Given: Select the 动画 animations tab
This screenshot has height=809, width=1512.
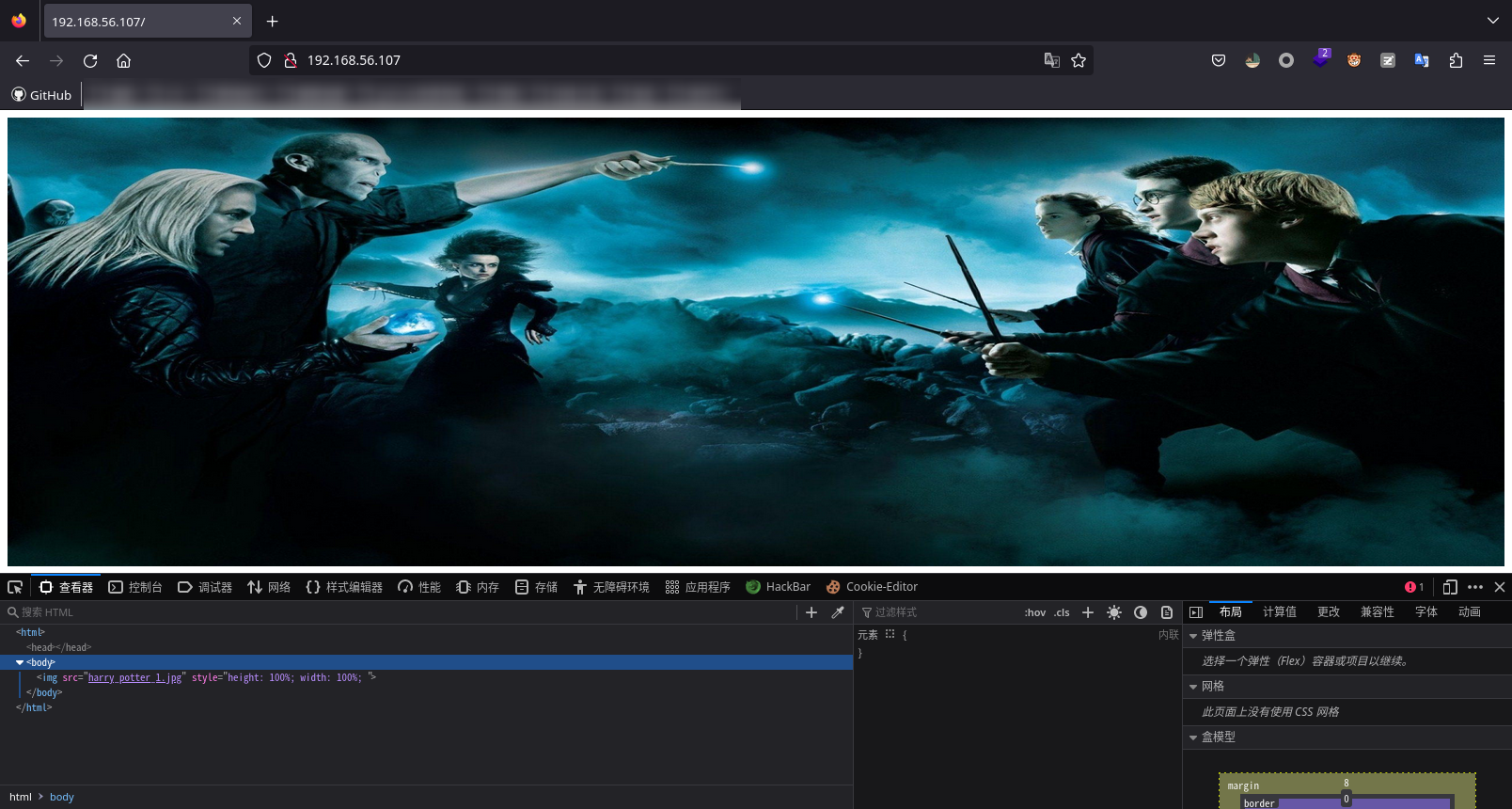Looking at the screenshot, I should pos(1470,612).
